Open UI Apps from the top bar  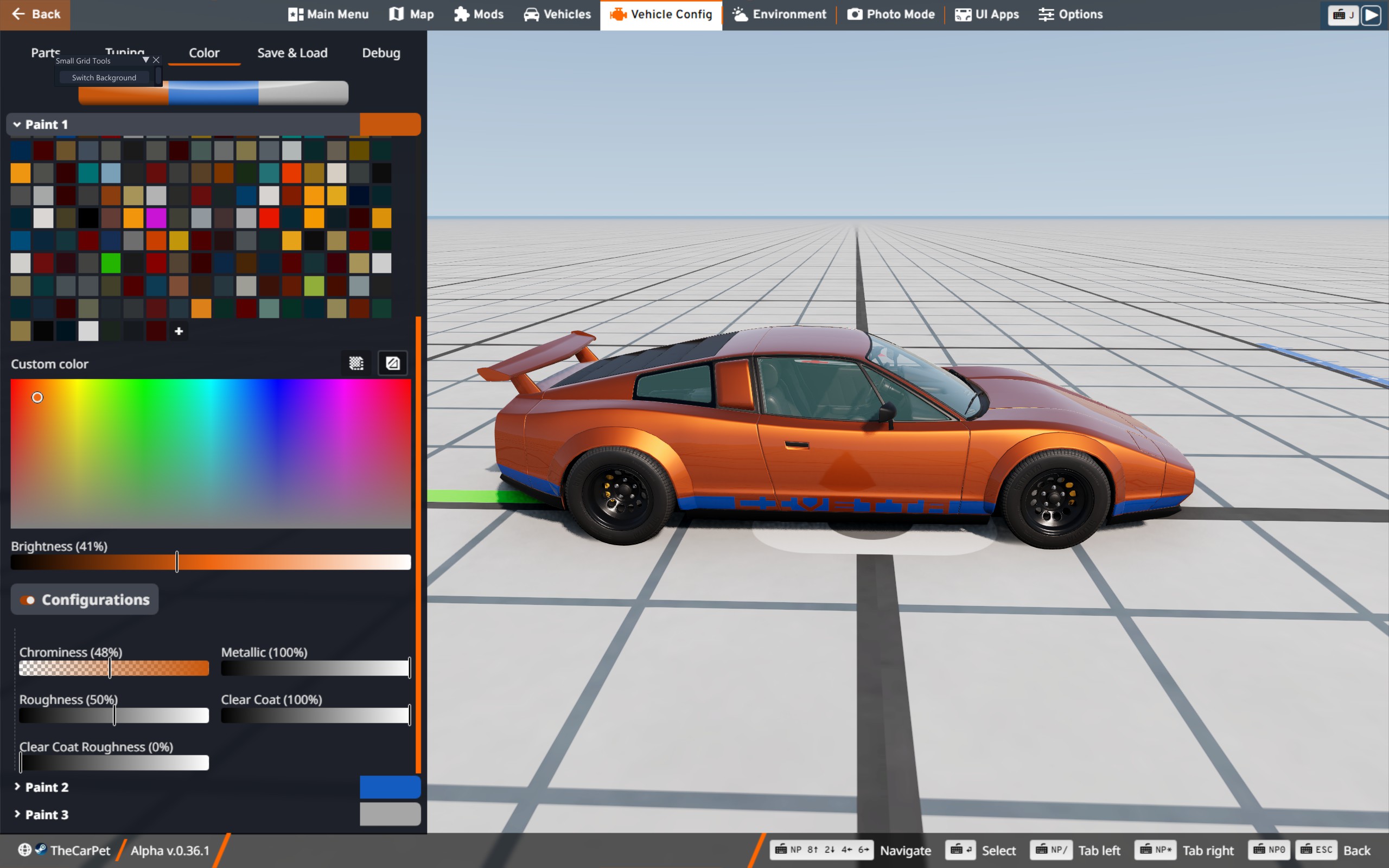pos(986,14)
